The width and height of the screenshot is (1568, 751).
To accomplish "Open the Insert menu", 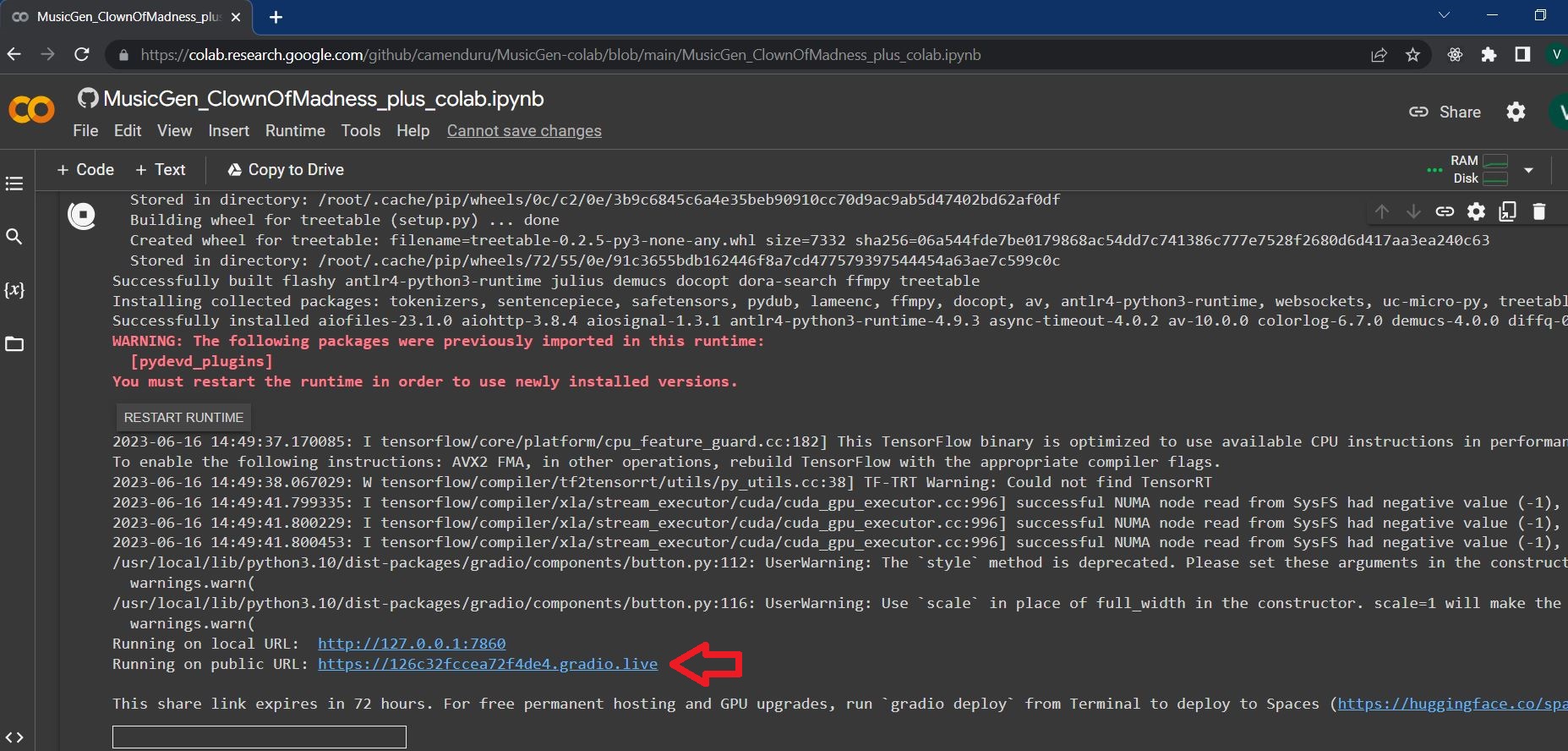I will pyautogui.click(x=228, y=131).
